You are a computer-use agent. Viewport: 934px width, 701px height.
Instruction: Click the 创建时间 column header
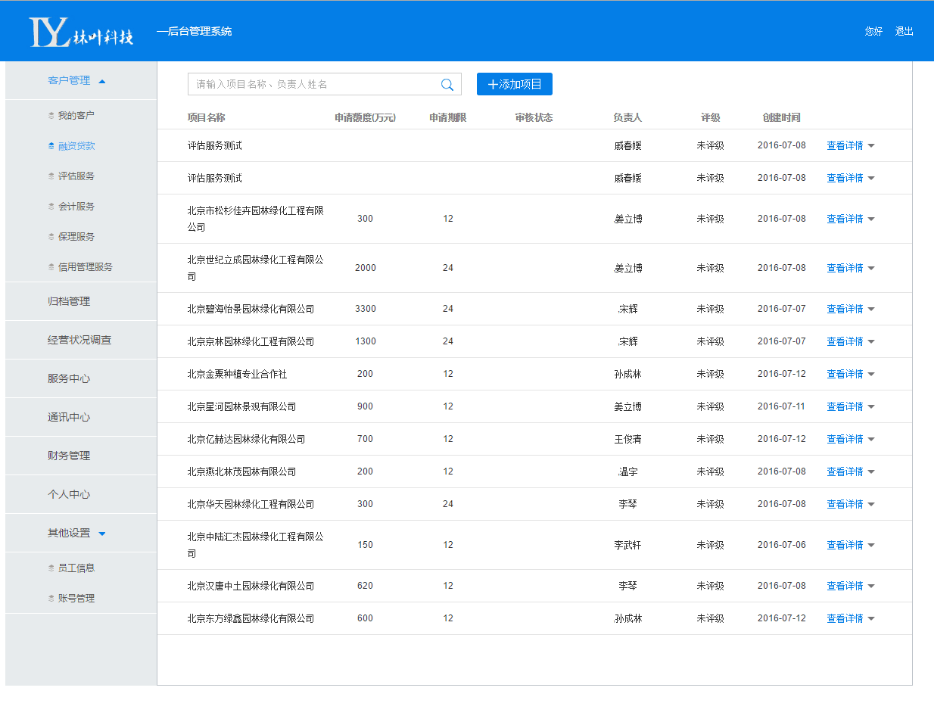click(x=781, y=118)
